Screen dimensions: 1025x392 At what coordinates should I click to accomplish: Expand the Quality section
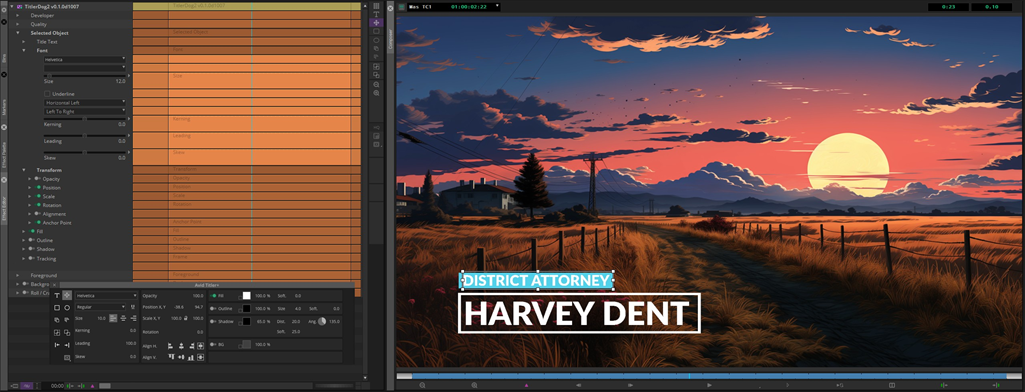pyautogui.click(x=18, y=24)
